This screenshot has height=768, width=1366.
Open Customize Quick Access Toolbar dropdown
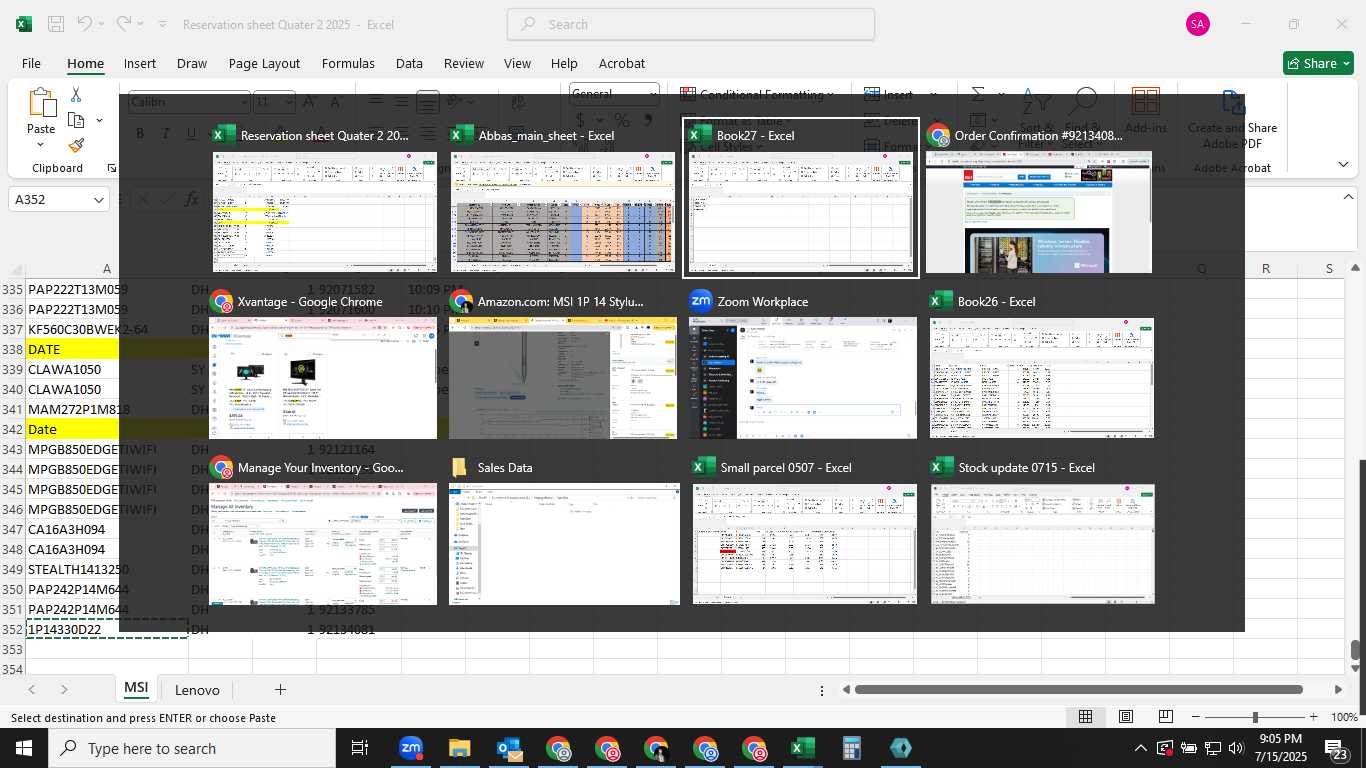162,24
